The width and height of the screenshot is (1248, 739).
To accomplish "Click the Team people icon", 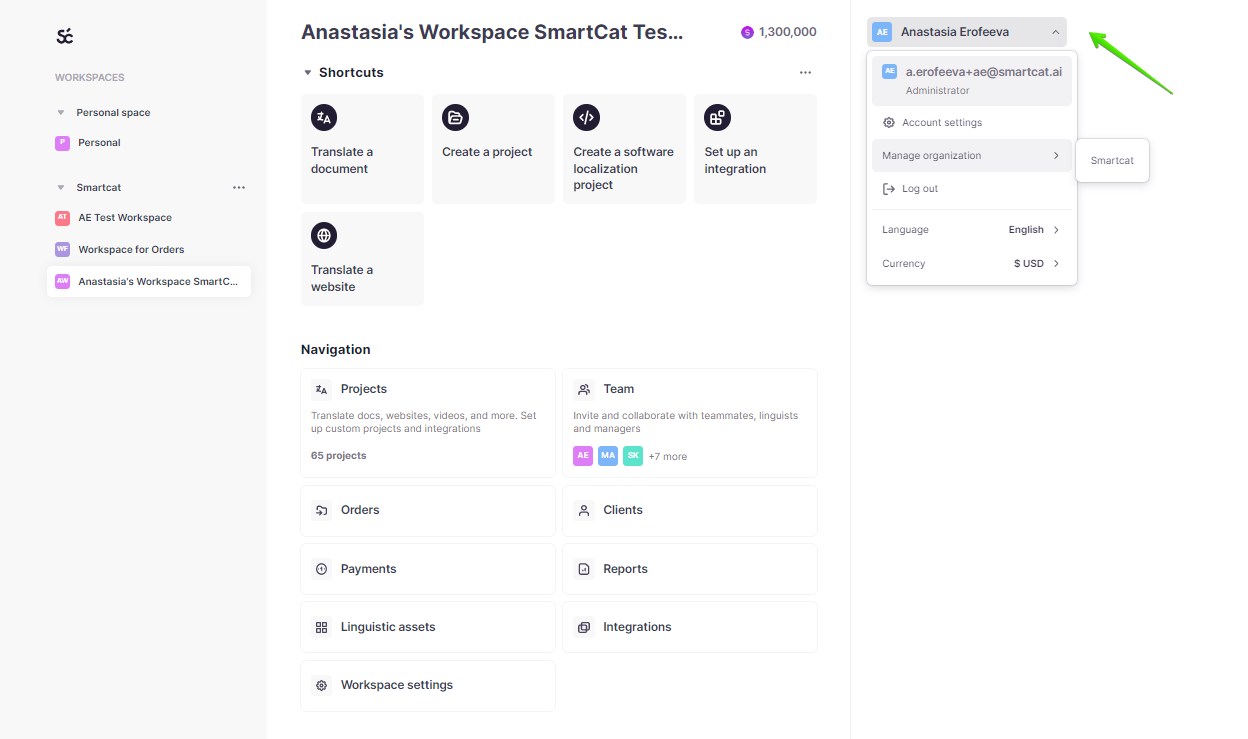I will 584,390.
